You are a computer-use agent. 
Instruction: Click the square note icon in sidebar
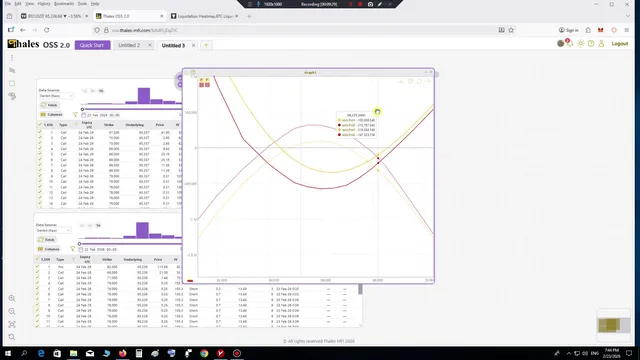pyautogui.click(x=12, y=83)
